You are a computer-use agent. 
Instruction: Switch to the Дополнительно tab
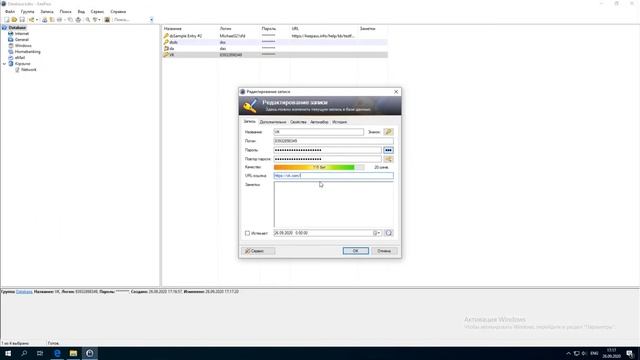click(x=273, y=122)
